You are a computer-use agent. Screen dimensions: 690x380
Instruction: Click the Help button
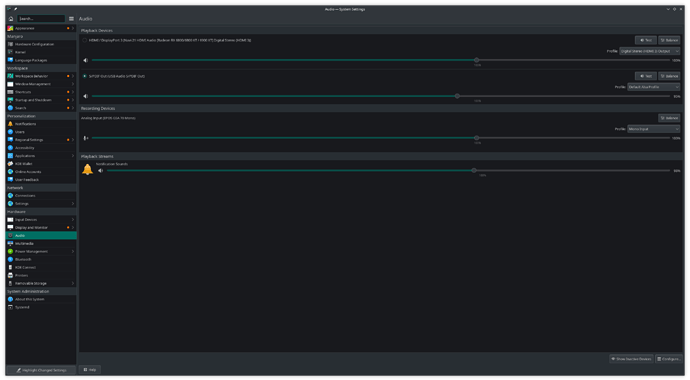90,370
